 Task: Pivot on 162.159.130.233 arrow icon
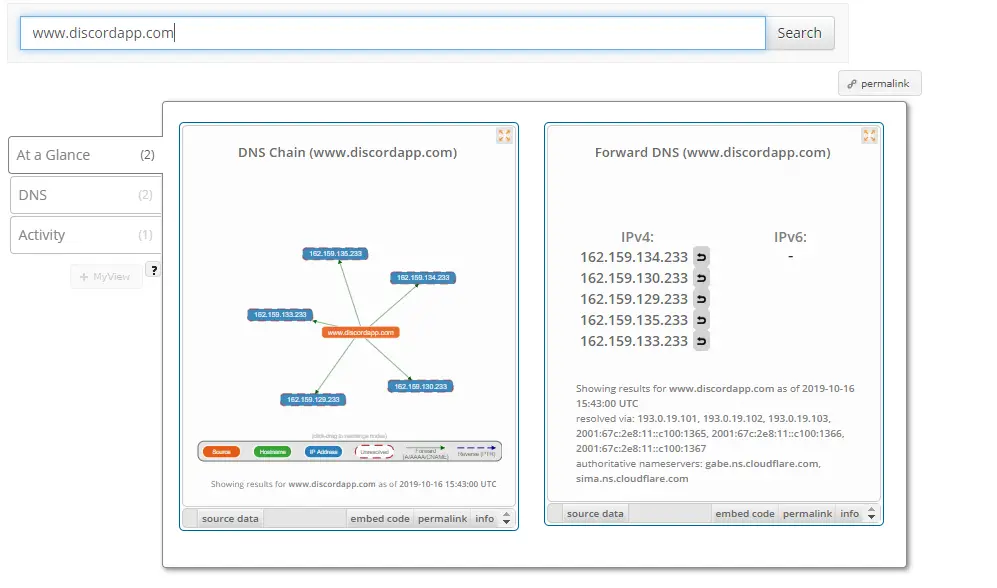pos(701,278)
